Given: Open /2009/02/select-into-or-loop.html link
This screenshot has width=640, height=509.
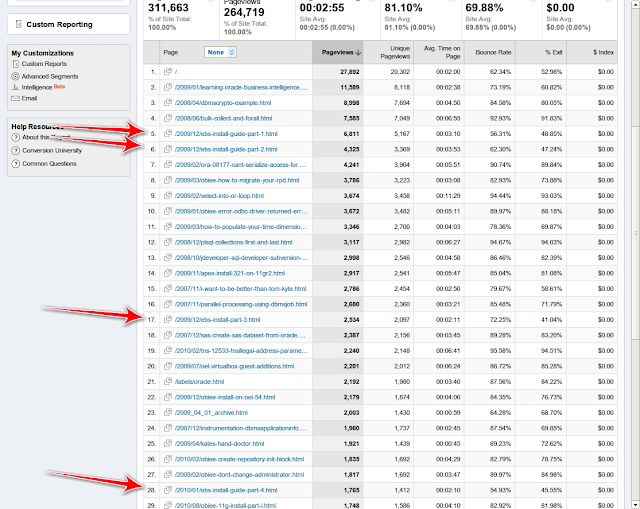Looking at the screenshot, I should click(x=219, y=196).
